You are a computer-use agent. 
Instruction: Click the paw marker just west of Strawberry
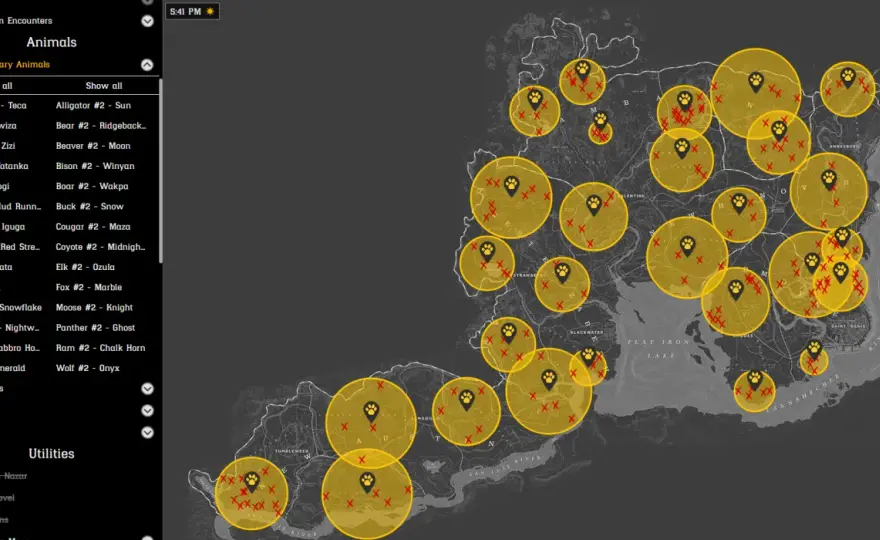tap(487, 251)
